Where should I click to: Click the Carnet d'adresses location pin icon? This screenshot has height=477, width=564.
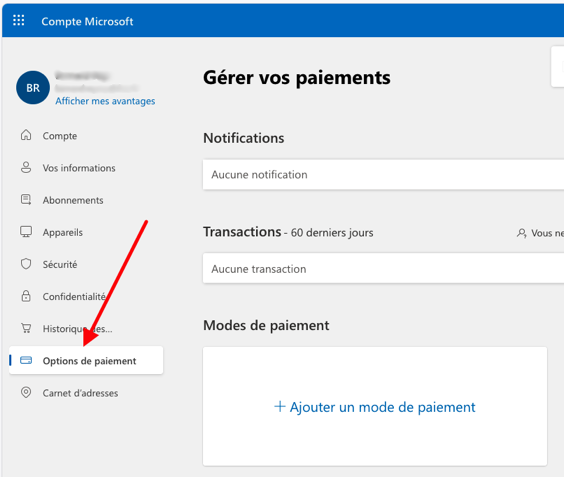[x=26, y=392]
